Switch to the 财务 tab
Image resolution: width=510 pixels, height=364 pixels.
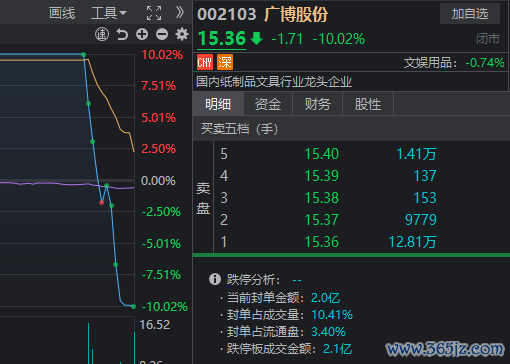point(318,104)
